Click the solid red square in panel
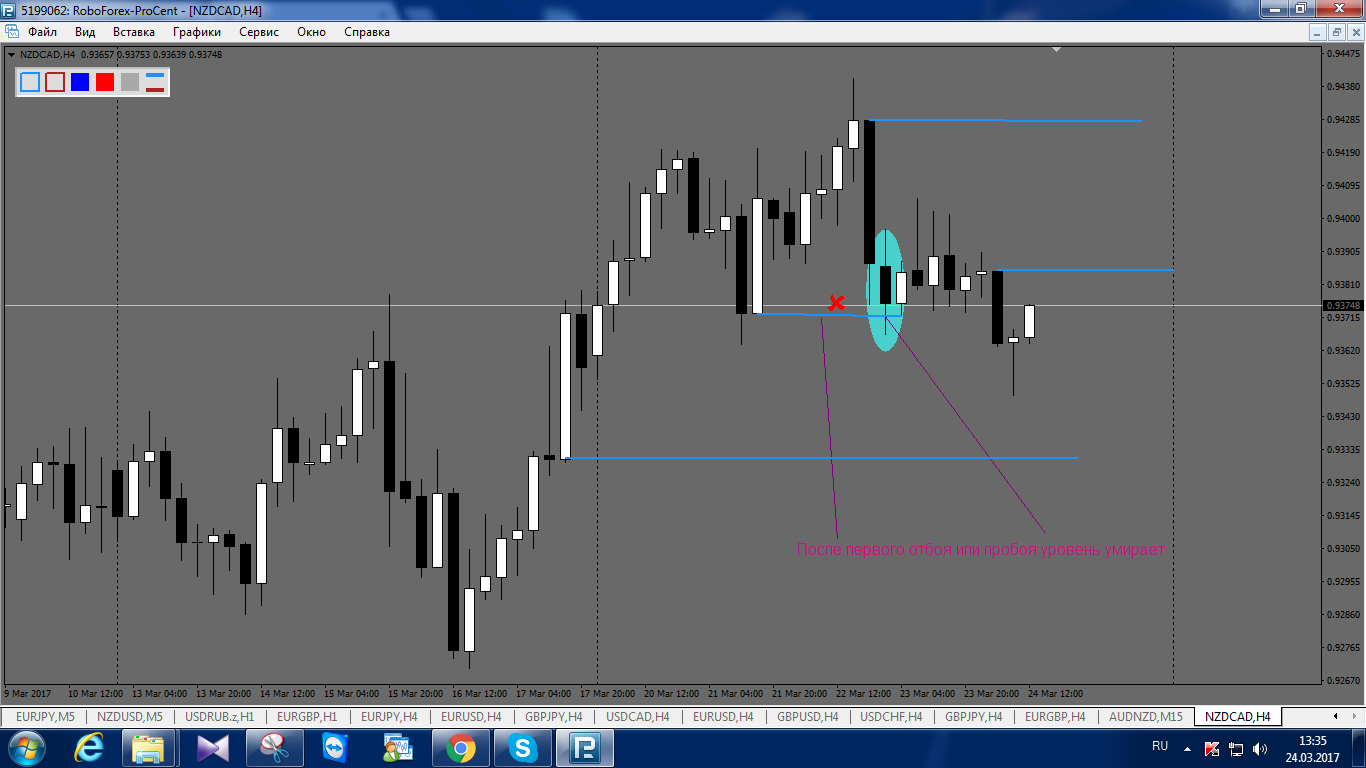Image resolution: width=1366 pixels, height=768 pixels. point(105,82)
